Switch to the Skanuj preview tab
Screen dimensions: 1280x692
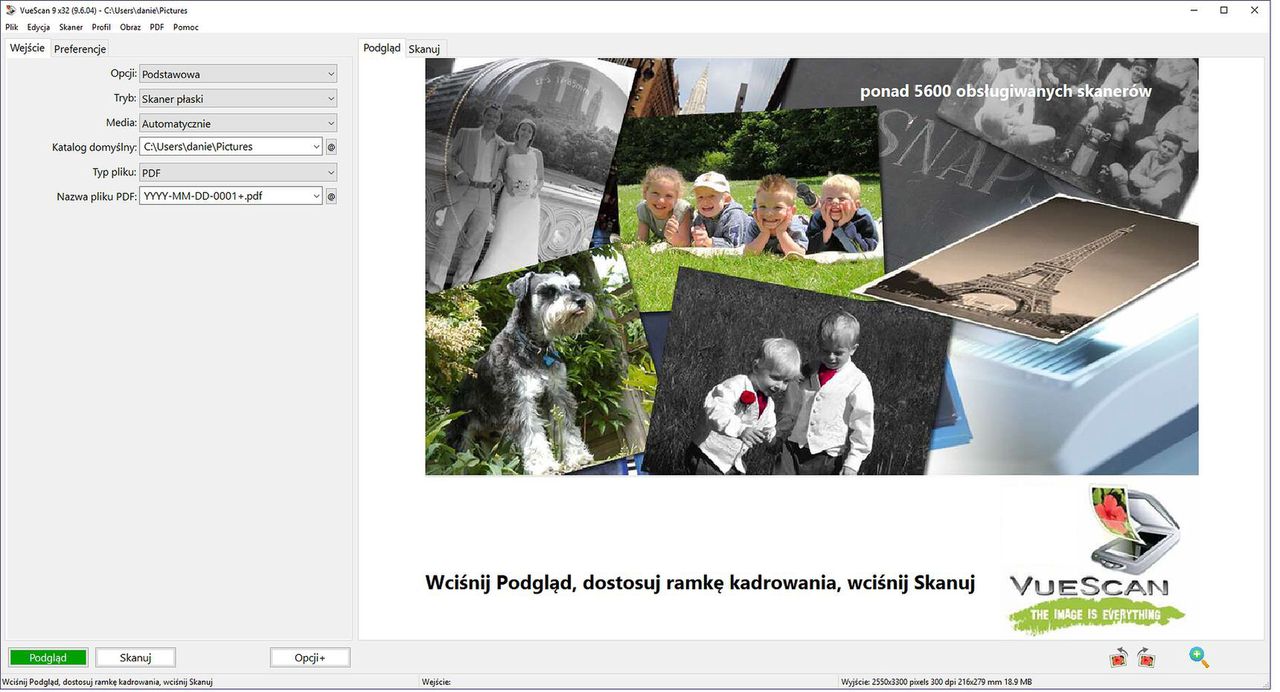coord(424,49)
